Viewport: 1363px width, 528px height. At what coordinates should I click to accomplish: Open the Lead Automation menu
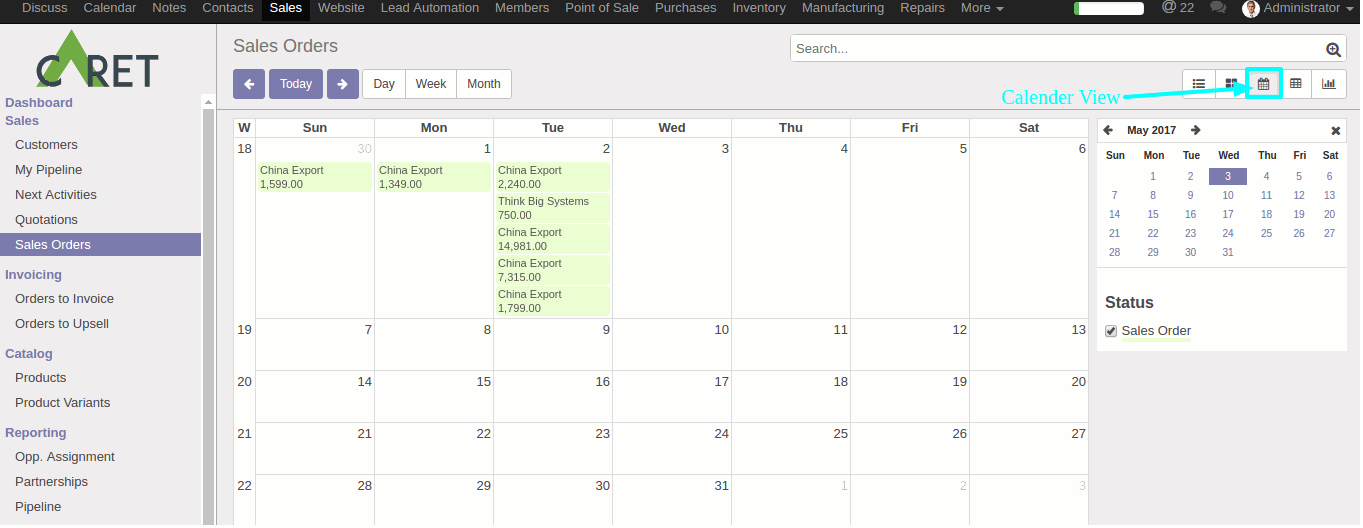[430, 8]
